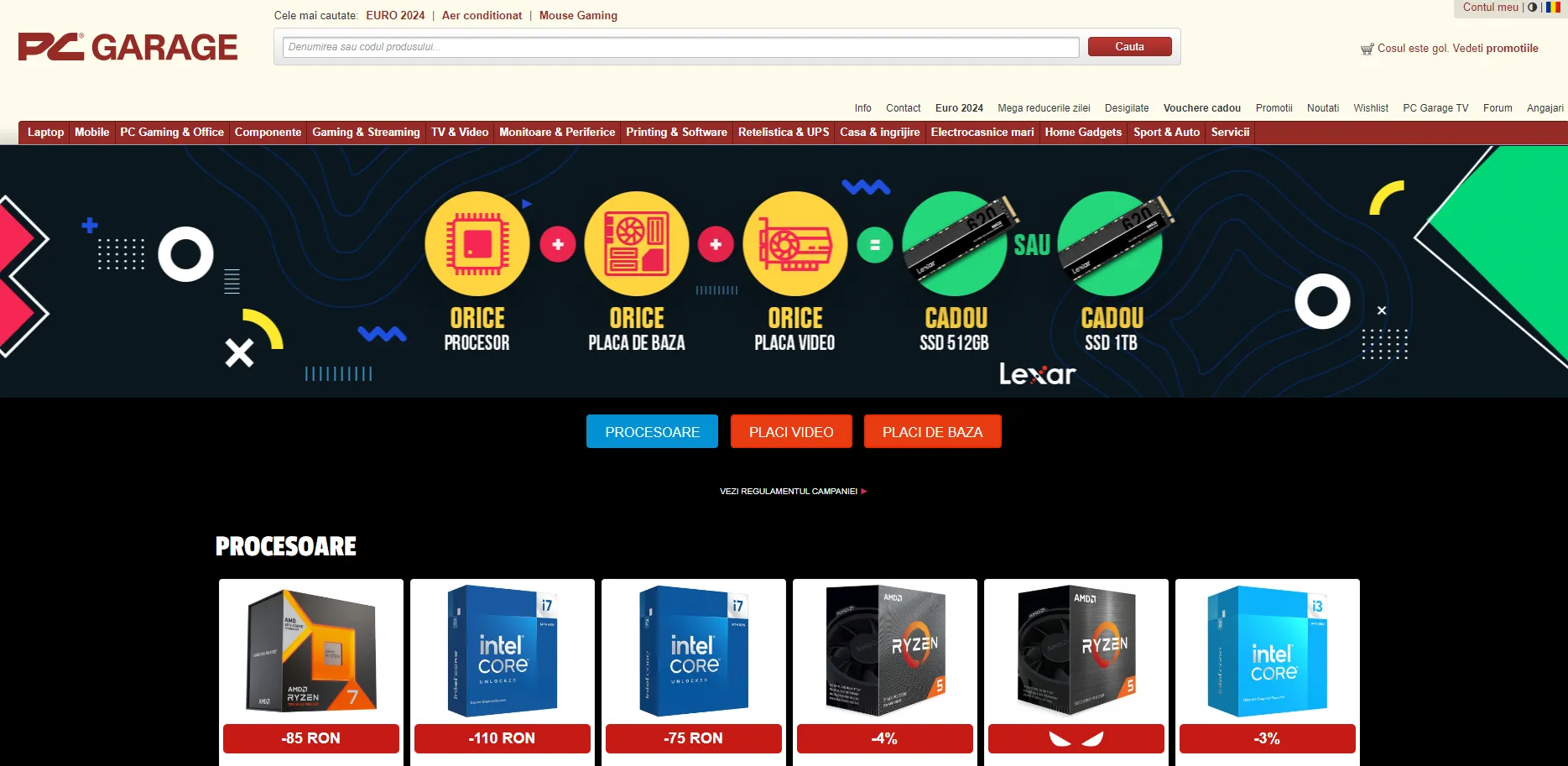1568x766 pixels.
Task: Open the Wishlist link
Action: pos(1371,108)
